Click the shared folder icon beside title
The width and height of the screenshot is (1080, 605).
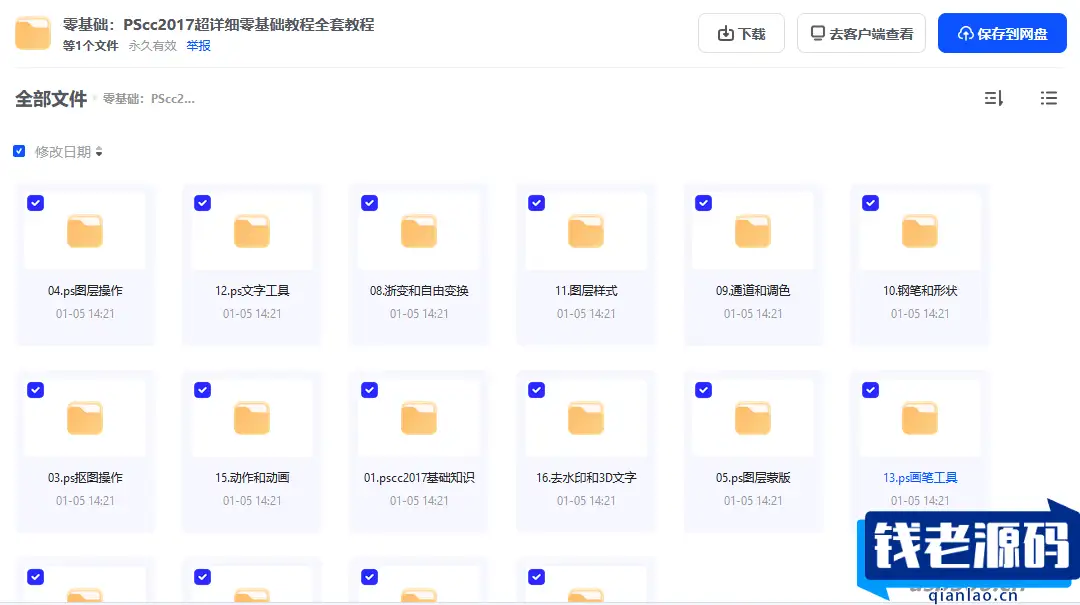coord(33,33)
